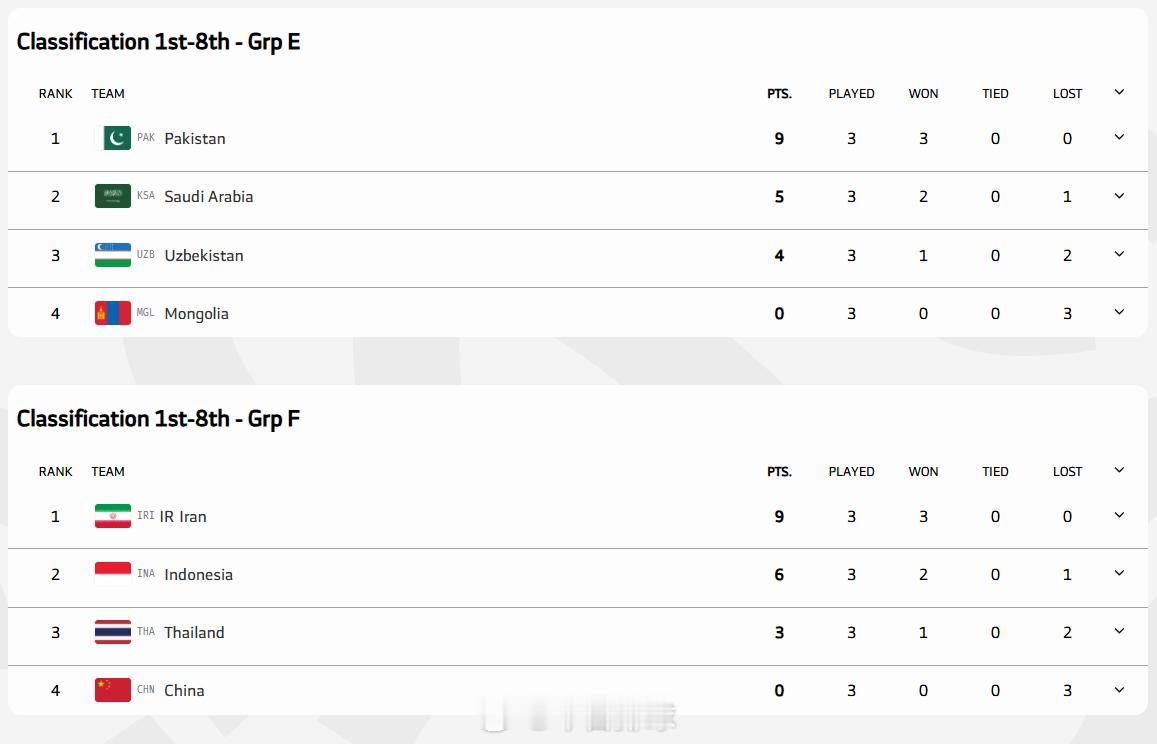Expand the IR Iran row chevron
The height and width of the screenshot is (744, 1157).
coord(1119,515)
